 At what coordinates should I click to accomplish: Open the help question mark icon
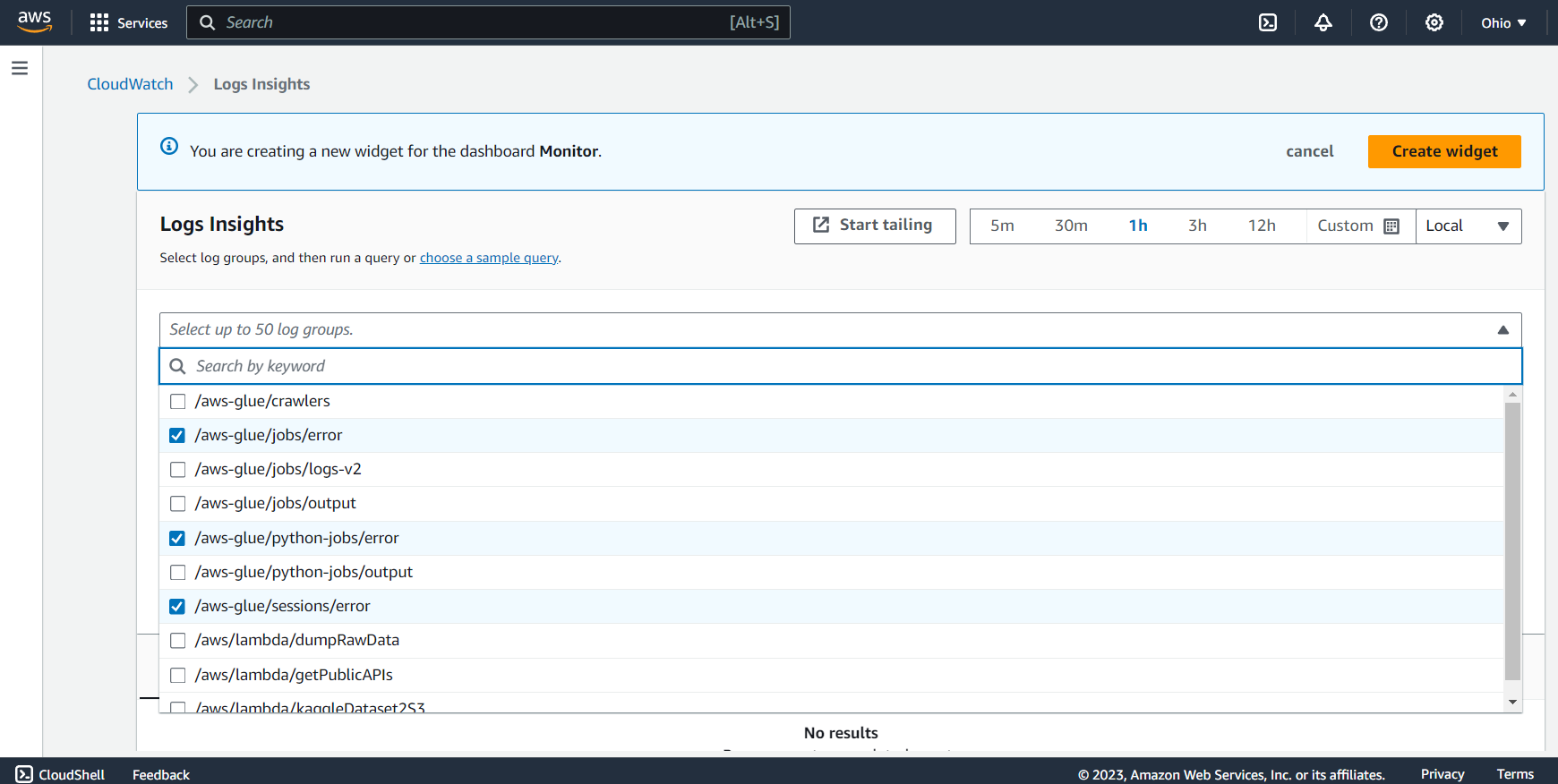tap(1378, 22)
